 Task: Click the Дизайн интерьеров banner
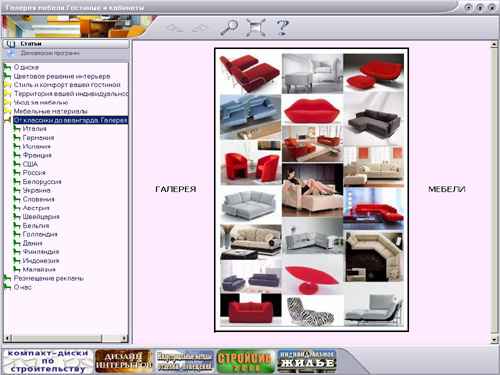[124, 361]
